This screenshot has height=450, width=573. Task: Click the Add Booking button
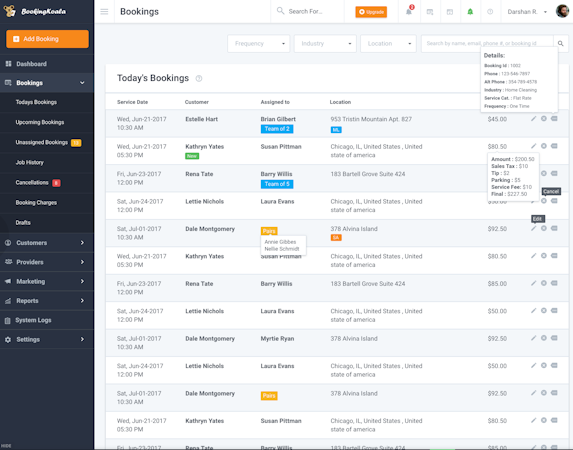(48, 39)
